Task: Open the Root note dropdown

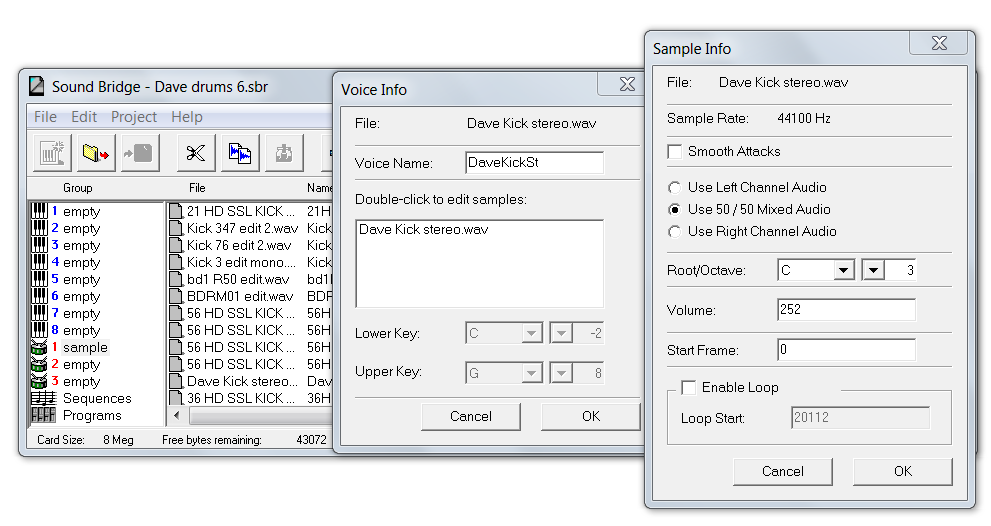Action: pos(843,270)
